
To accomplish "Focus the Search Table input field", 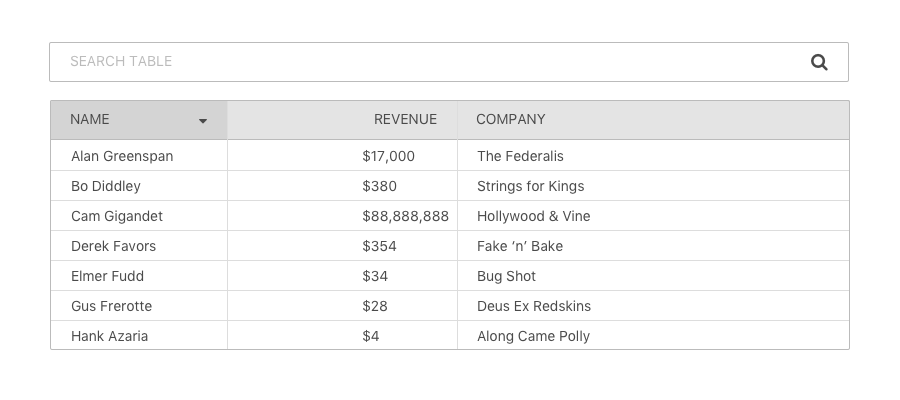I will pyautogui.click(x=449, y=62).
